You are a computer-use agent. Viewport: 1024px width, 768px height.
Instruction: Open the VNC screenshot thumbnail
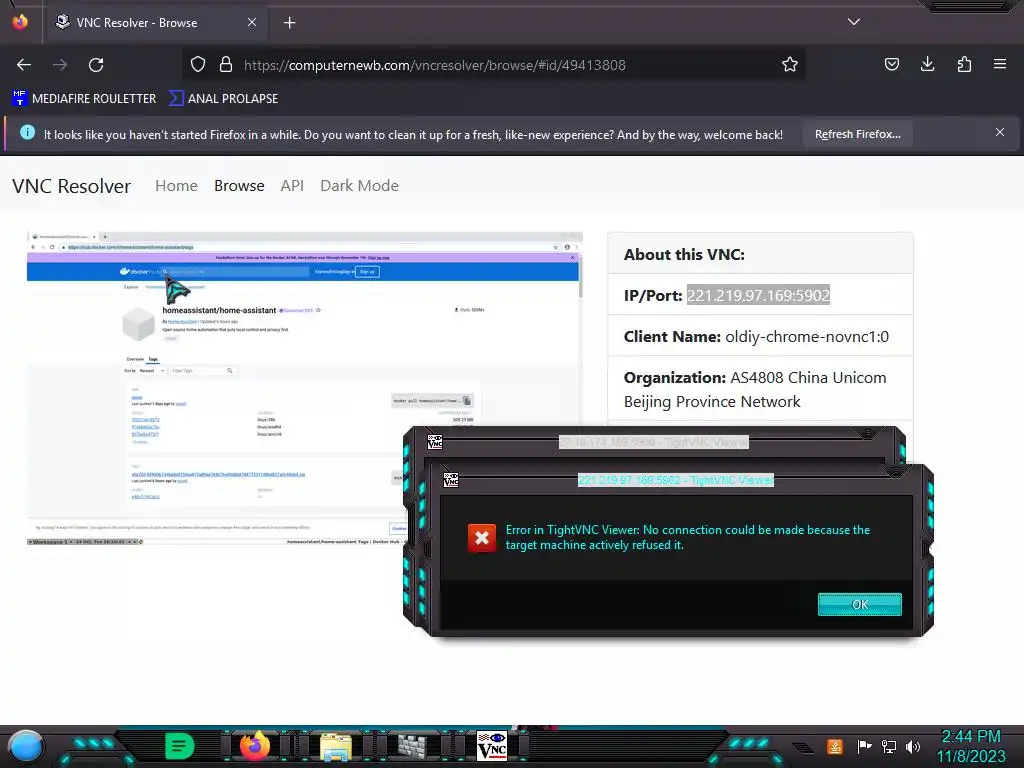coord(304,388)
